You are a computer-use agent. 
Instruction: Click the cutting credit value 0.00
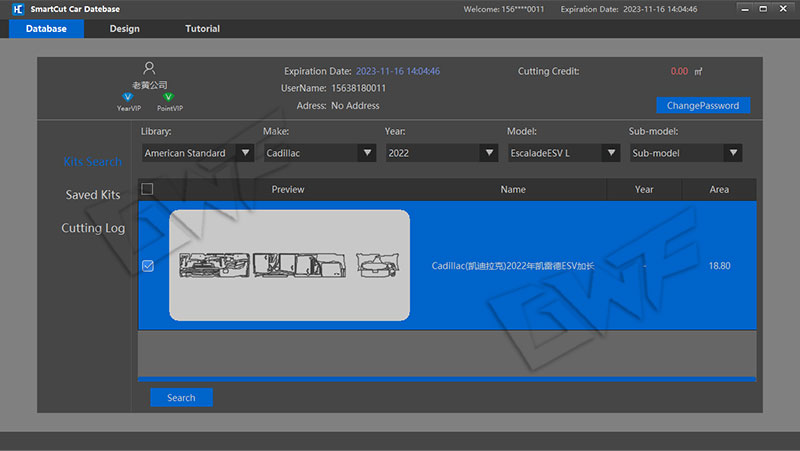[x=679, y=71]
